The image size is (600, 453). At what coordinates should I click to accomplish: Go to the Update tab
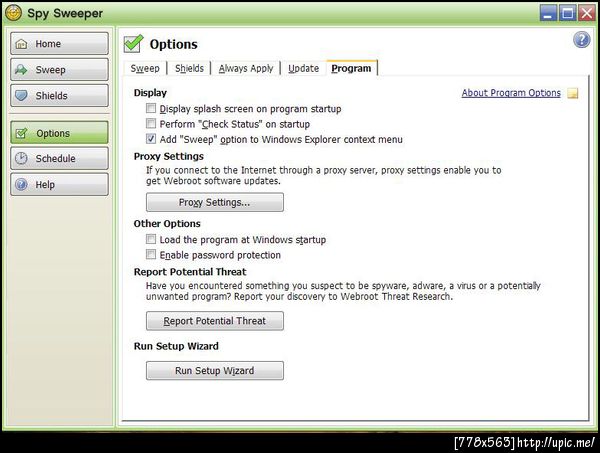[303, 68]
